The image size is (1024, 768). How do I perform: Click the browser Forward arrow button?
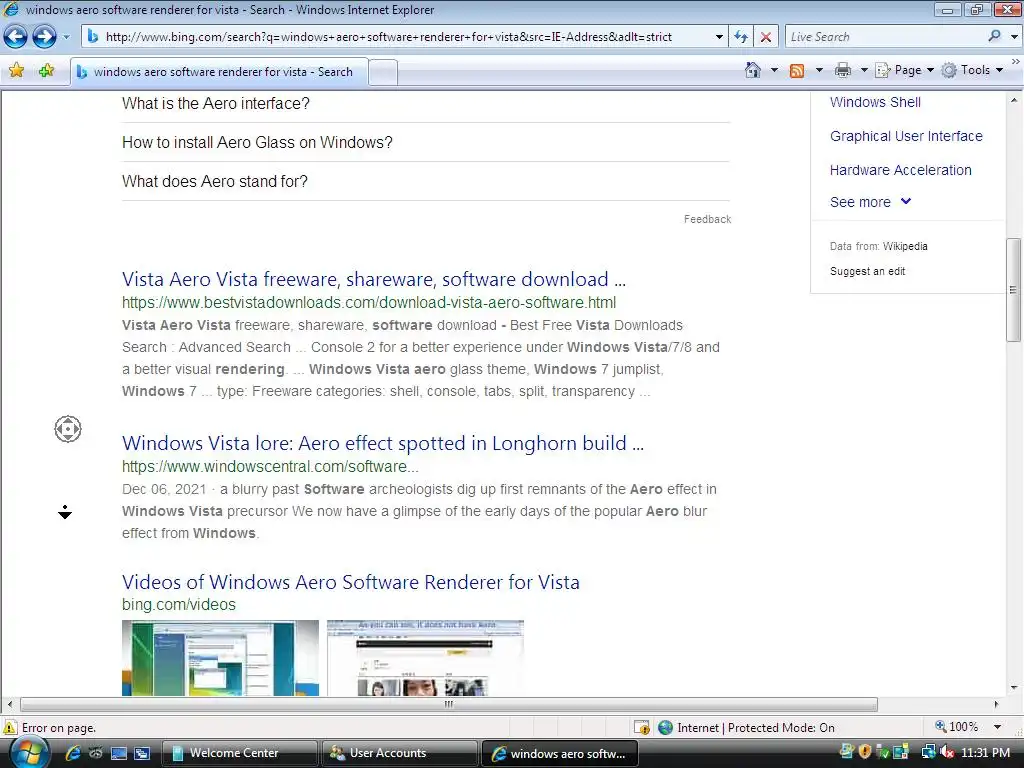44,37
